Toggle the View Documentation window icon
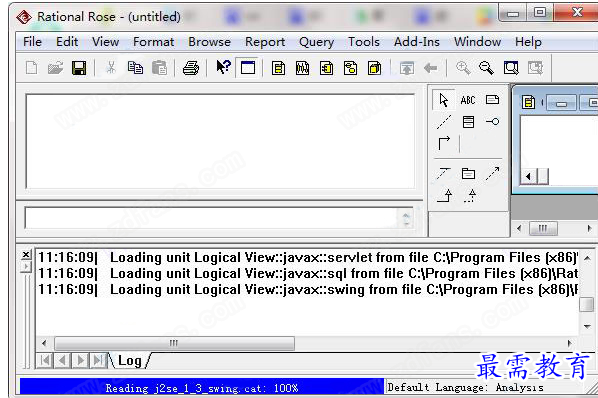This screenshot has width=598, height=398. 248,68
